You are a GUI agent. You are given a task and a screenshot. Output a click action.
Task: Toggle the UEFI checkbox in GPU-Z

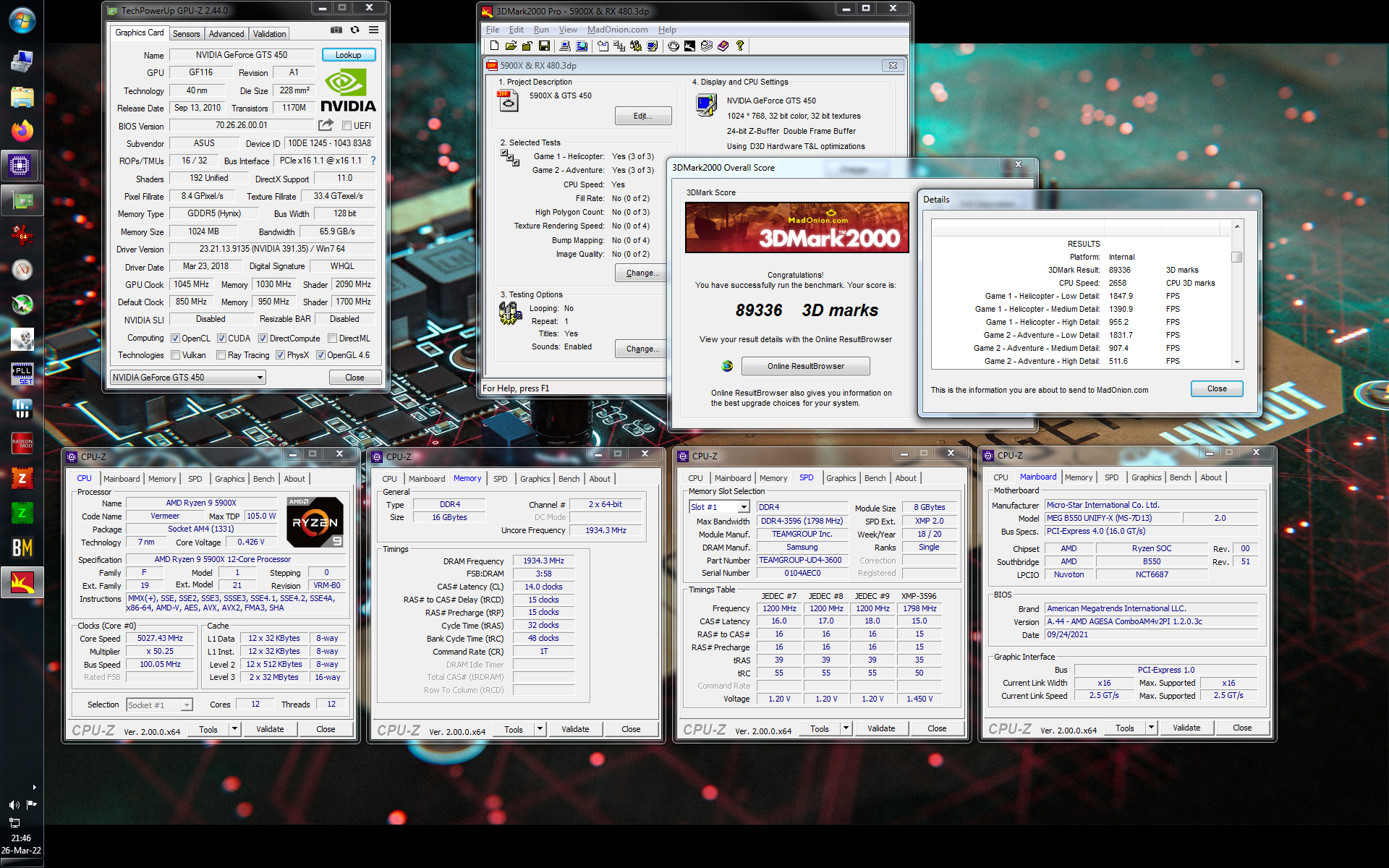[x=347, y=126]
